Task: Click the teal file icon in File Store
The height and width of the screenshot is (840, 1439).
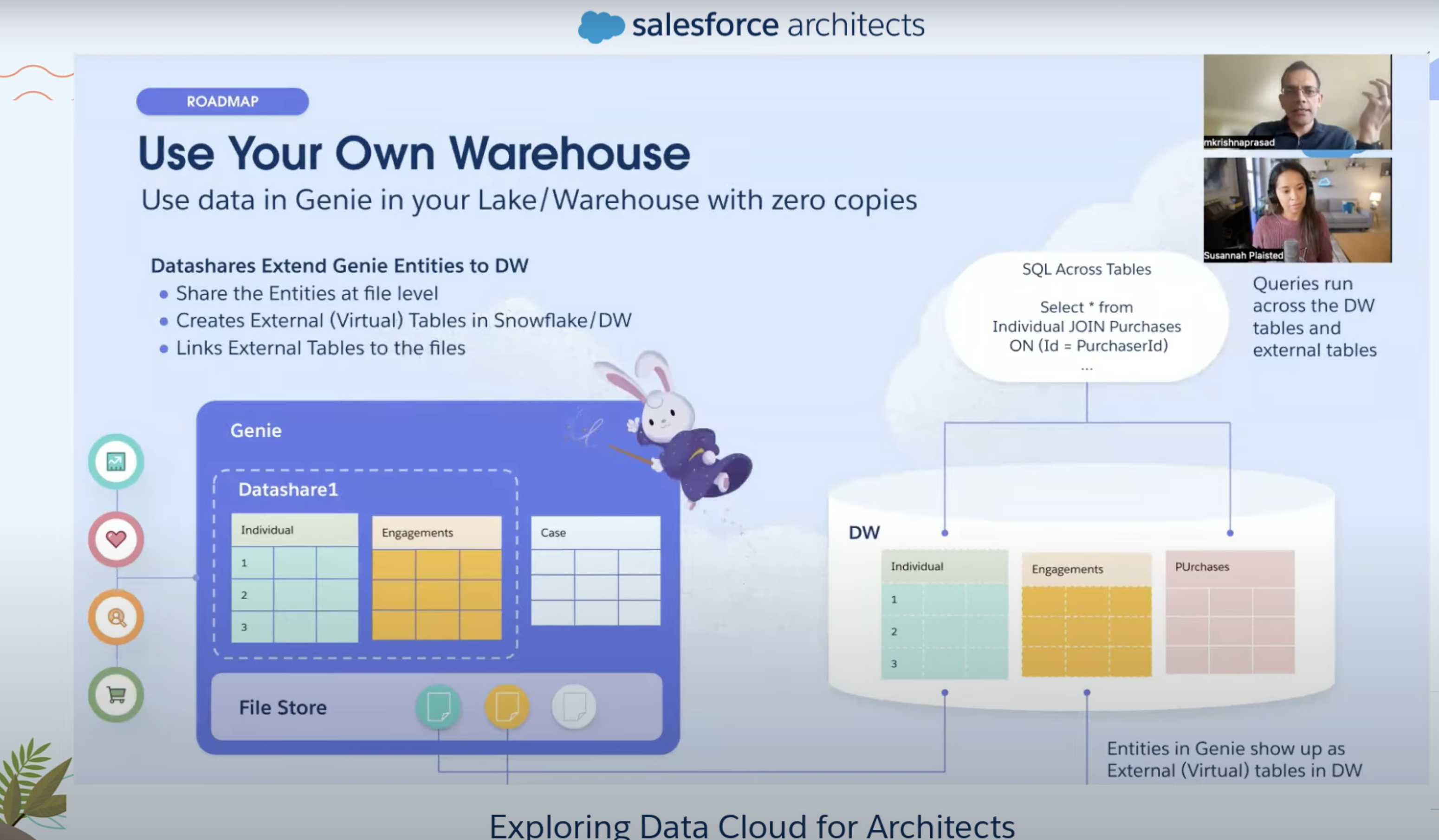Action: (439, 707)
